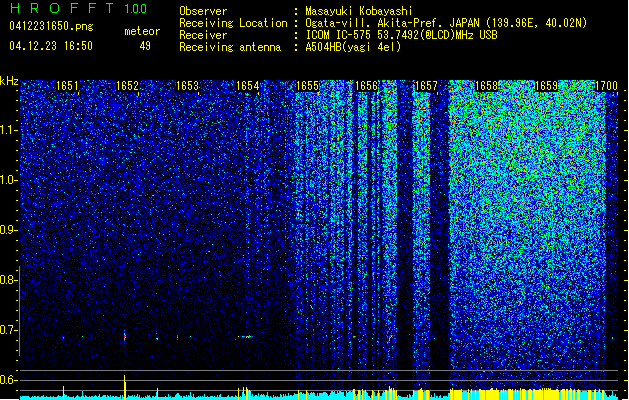
Task: Click the 1655 time marker
Action: click(307, 86)
